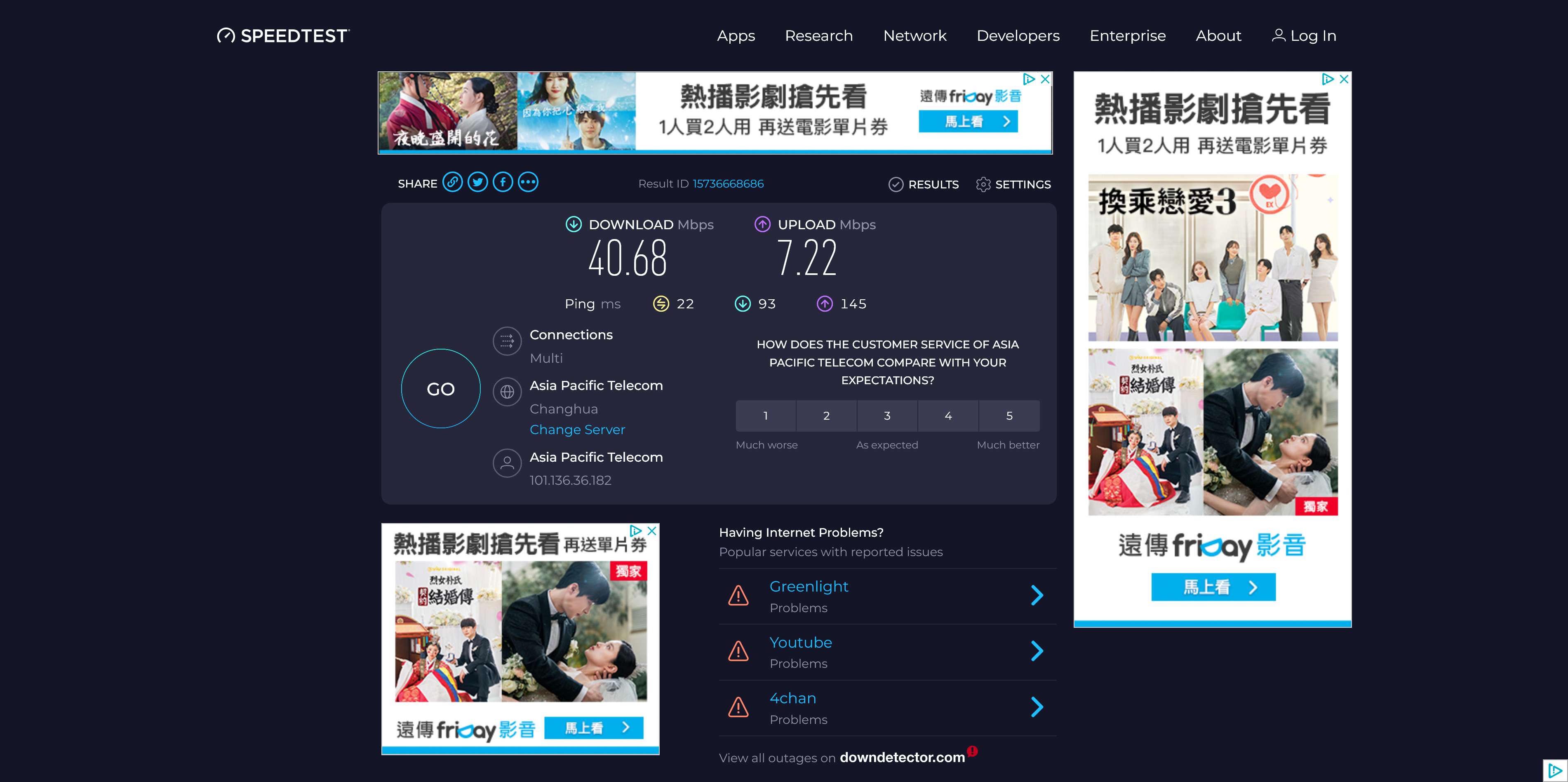The width and height of the screenshot is (1568, 782).
Task: Click the downdetector red alert badge
Action: 973,751
